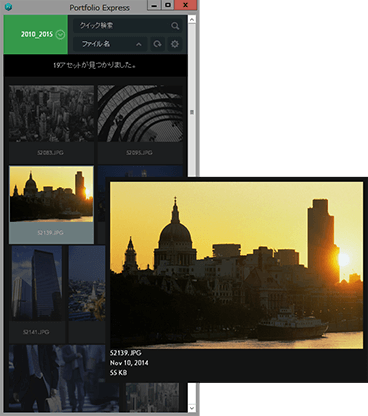Click the refresh sync icon

(x=157, y=44)
